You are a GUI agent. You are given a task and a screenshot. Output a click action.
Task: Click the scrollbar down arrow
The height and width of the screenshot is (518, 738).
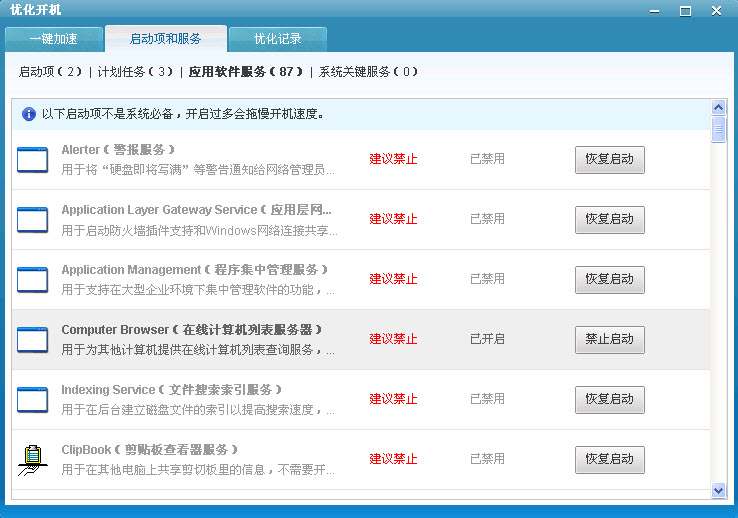point(718,490)
